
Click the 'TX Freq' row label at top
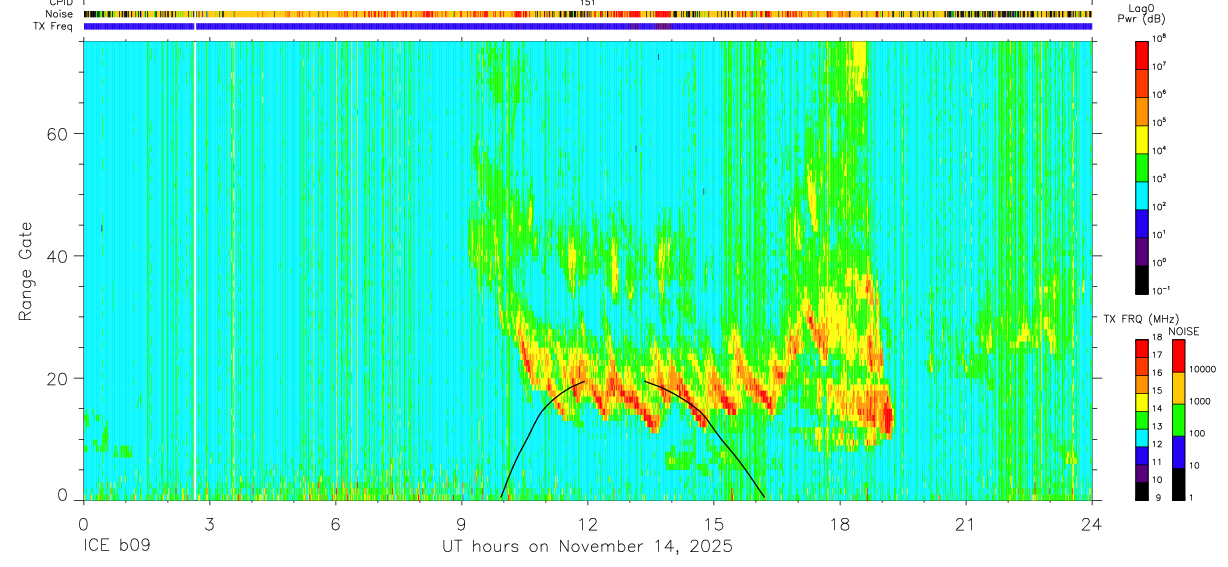click(x=51, y=26)
